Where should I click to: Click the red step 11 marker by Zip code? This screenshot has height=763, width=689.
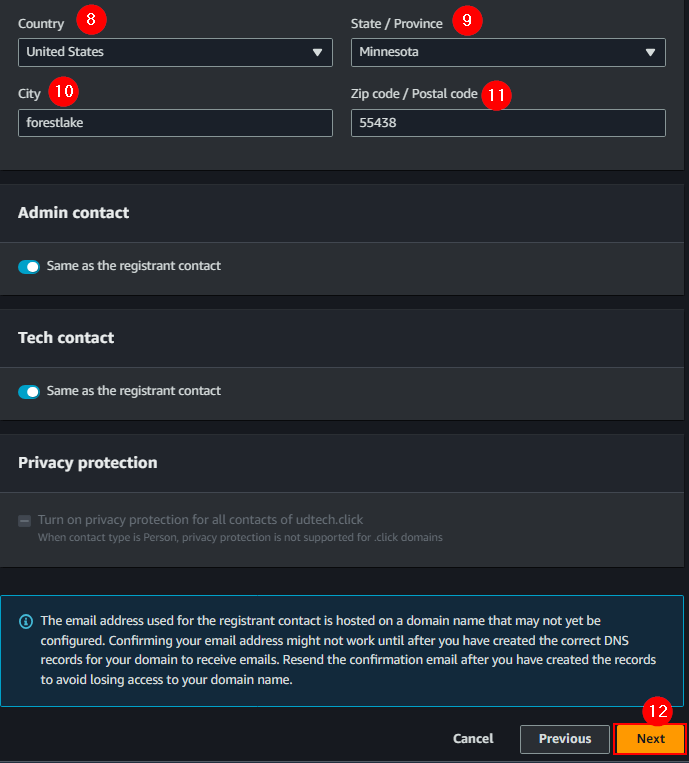[x=496, y=95]
